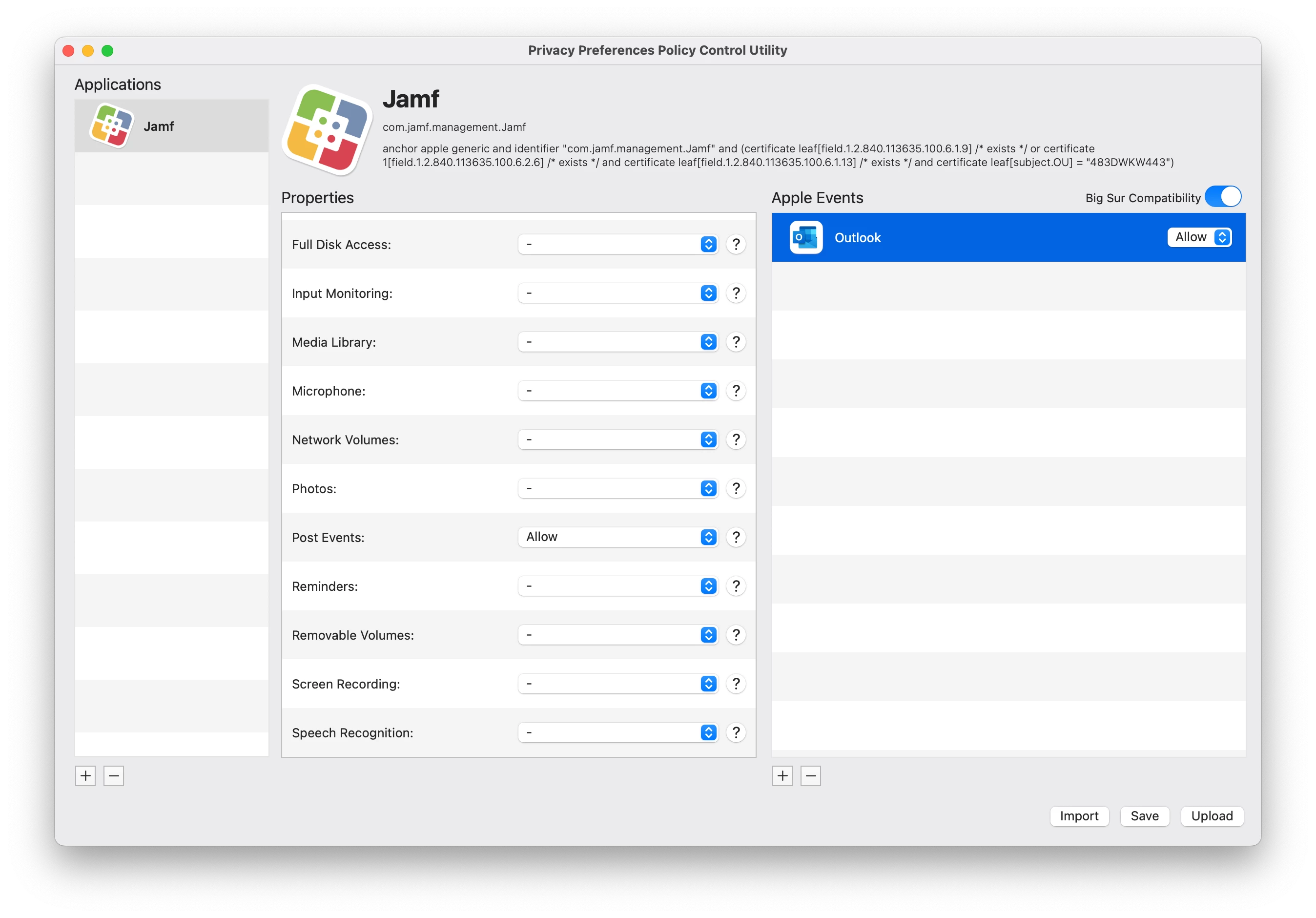Image resolution: width=1316 pixels, height=918 pixels.
Task: Open Speech Recognition dropdown
Action: click(x=618, y=732)
